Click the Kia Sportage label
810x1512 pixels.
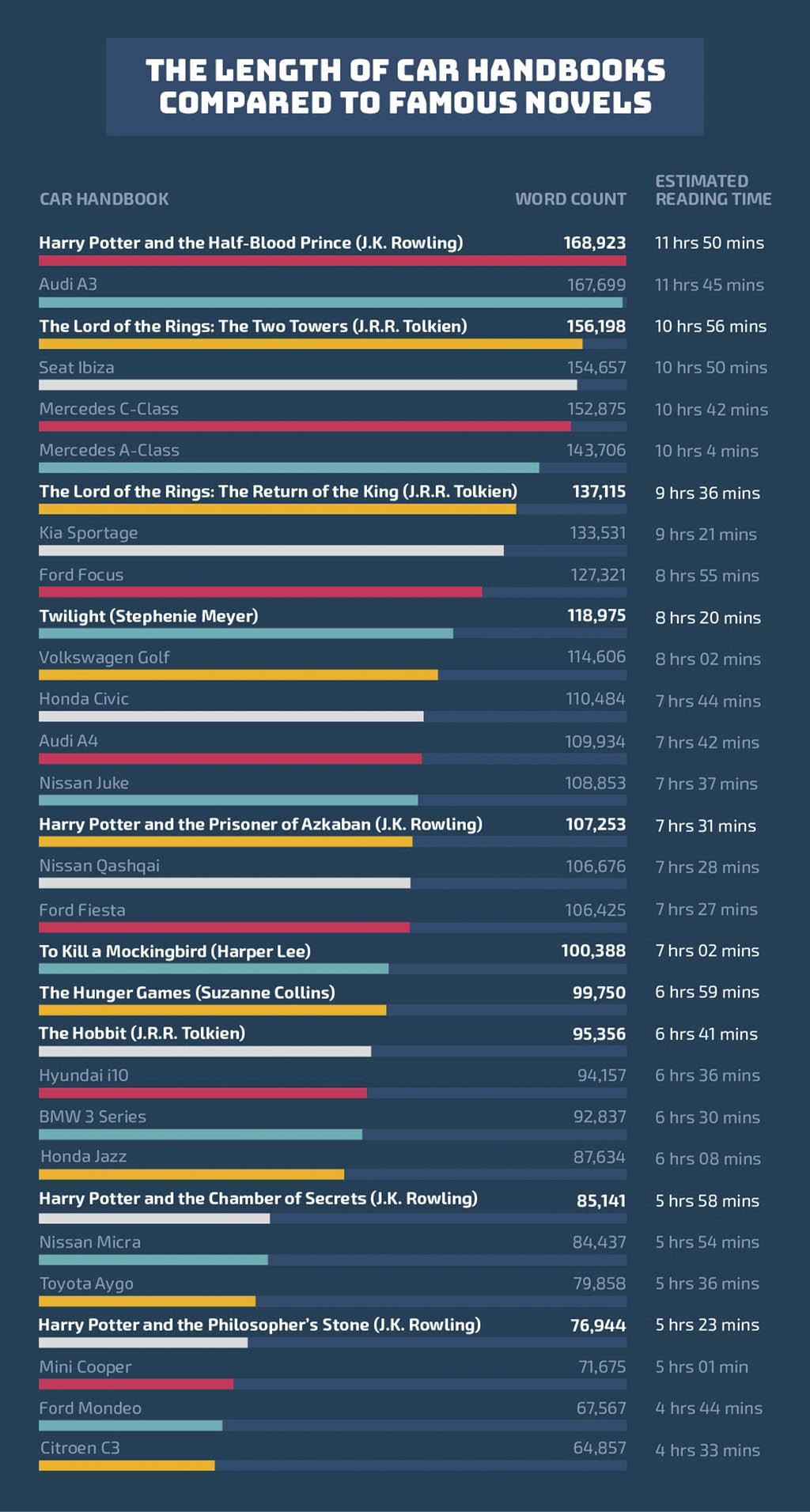89,533
